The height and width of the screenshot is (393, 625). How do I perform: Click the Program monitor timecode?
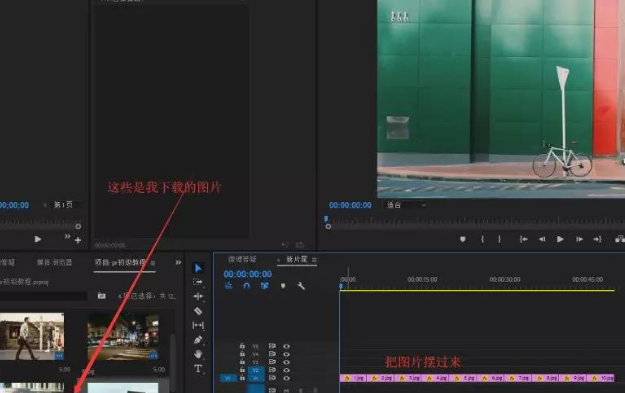tap(350, 205)
